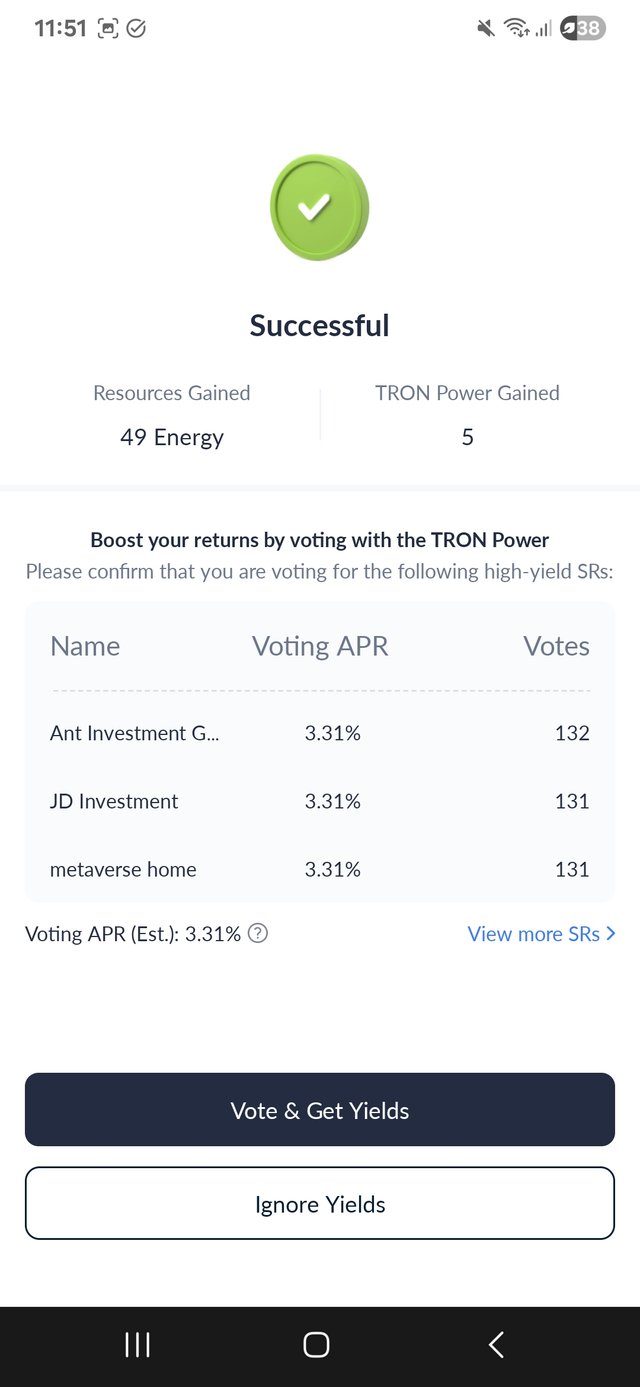Tap the Voting APR column header
The height and width of the screenshot is (1387, 640).
pos(320,646)
